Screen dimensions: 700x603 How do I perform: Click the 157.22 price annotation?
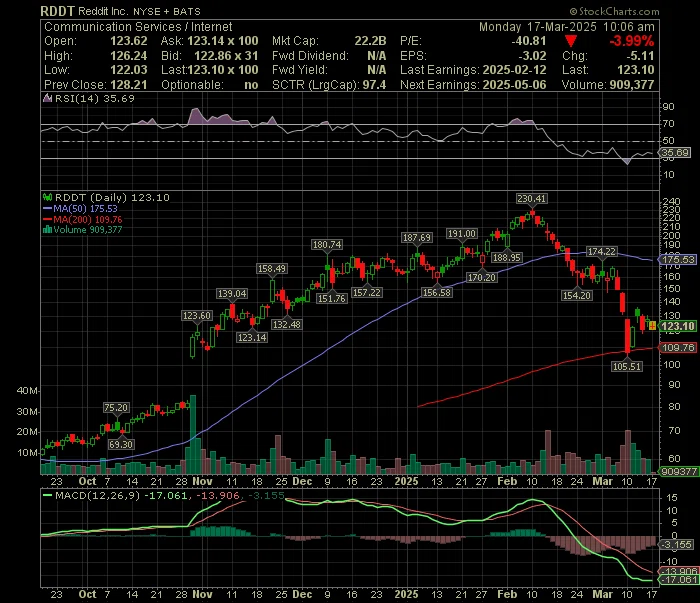click(x=366, y=292)
